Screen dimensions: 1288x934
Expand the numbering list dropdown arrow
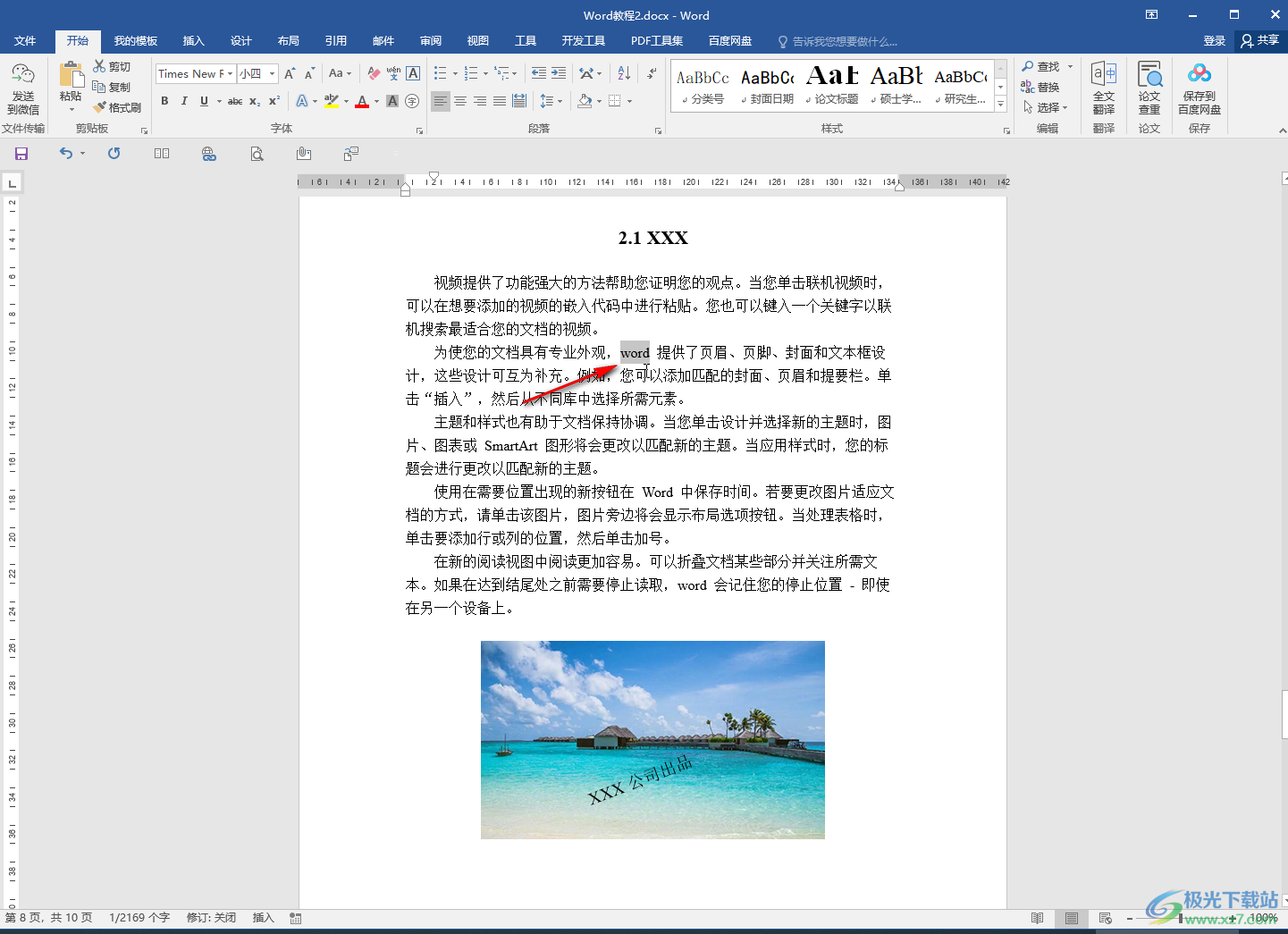[486, 73]
